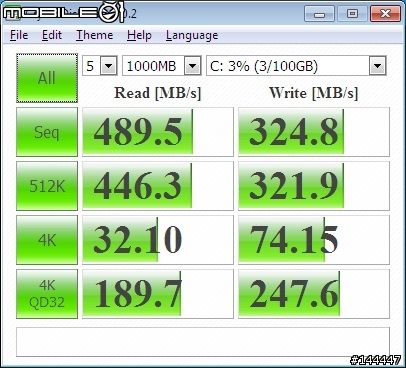Viewport: 406px width, 368px height.
Task: Maximize the benchmark window
Action: pos(352,14)
